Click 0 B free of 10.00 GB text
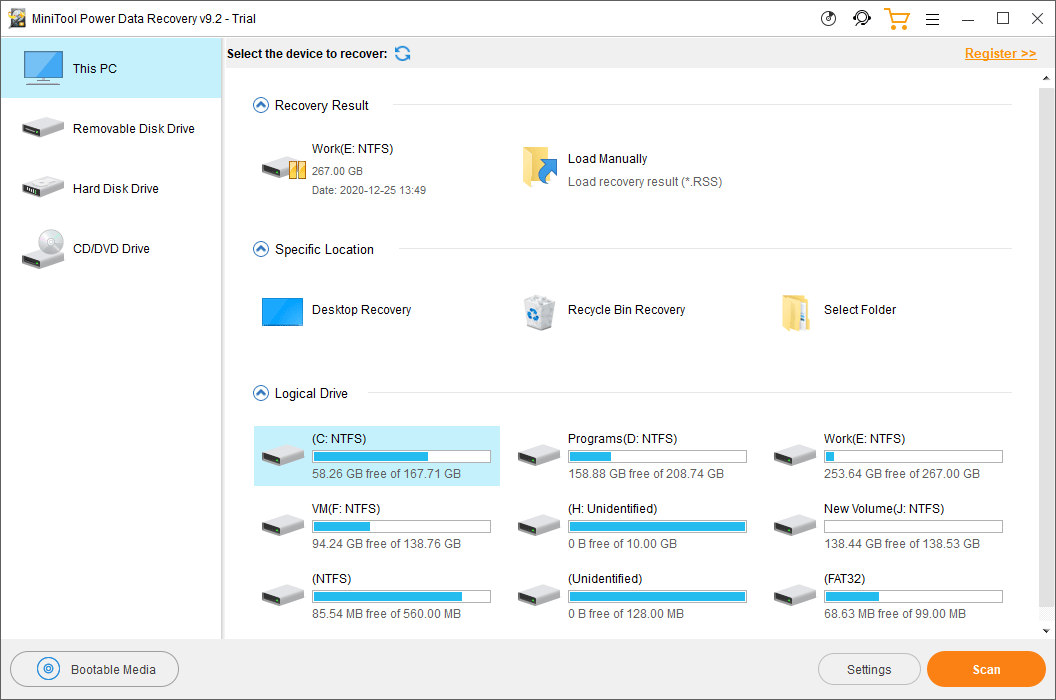This screenshot has width=1056, height=700. pos(622,544)
